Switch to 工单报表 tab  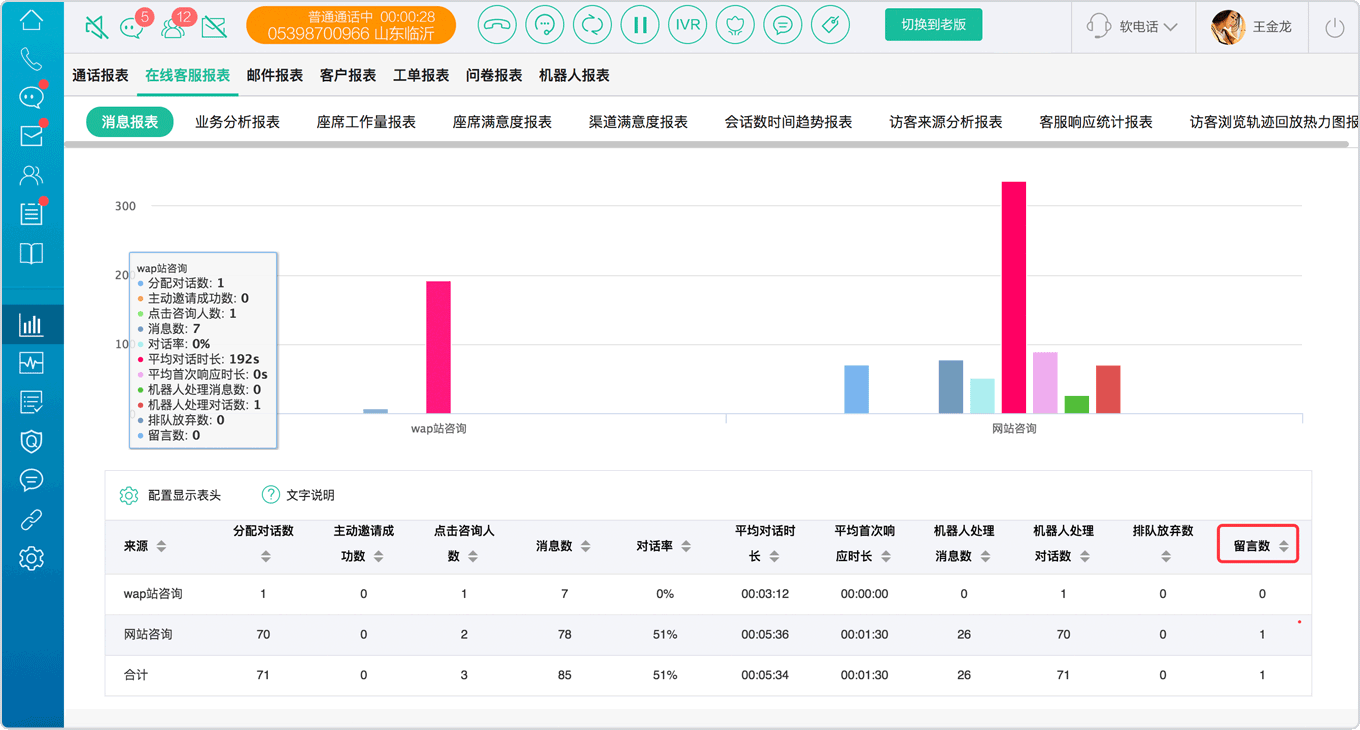click(x=421, y=75)
